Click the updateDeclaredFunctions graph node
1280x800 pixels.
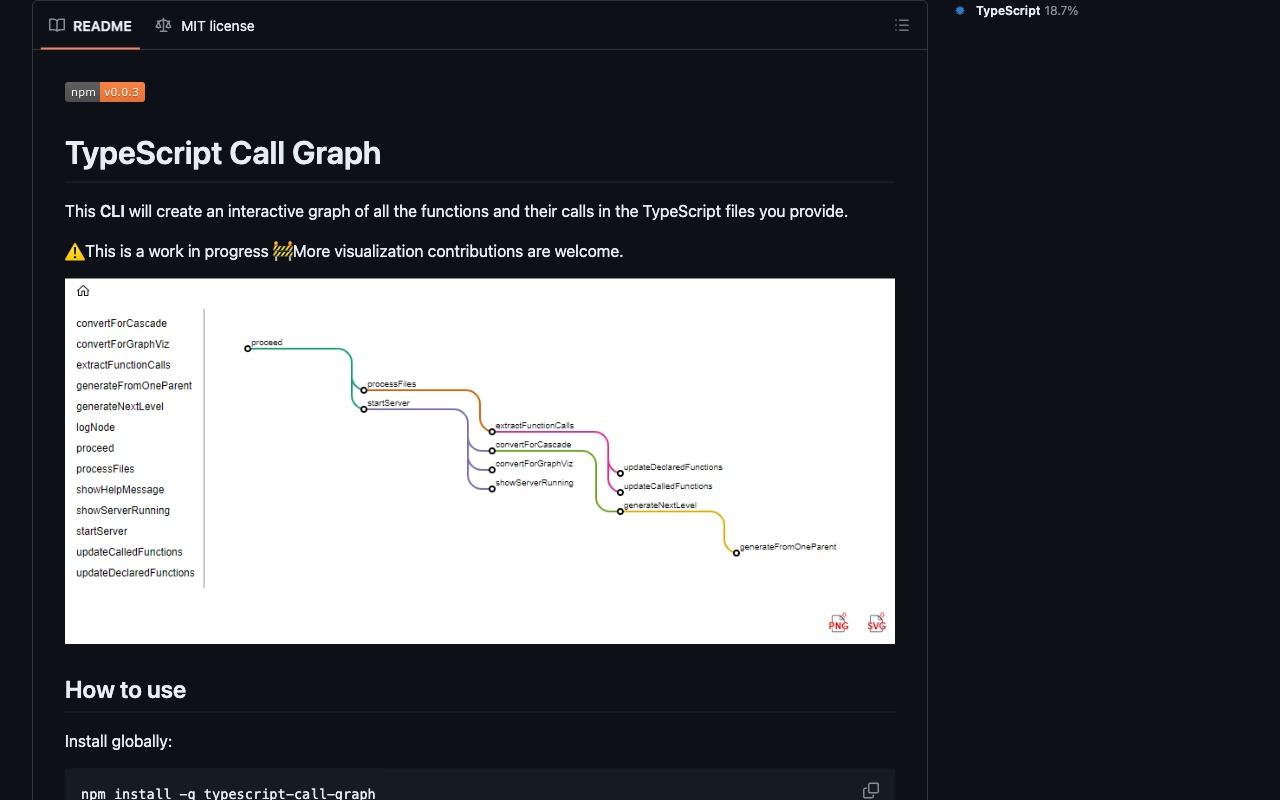[620, 473]
